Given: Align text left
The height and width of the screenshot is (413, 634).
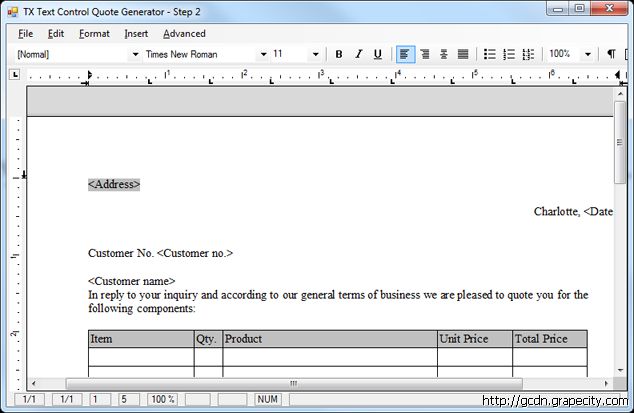Looking at the screenshot, I should click(x=405, y=54).
